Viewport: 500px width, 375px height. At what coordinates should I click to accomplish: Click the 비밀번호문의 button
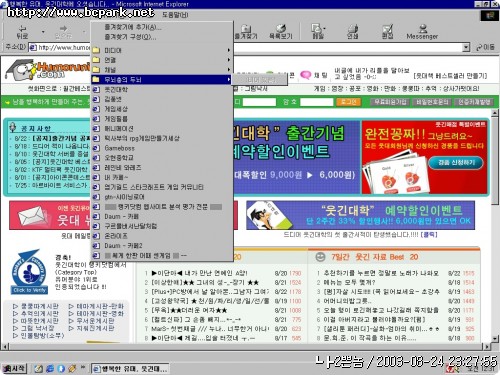click(x=432, y=102)
